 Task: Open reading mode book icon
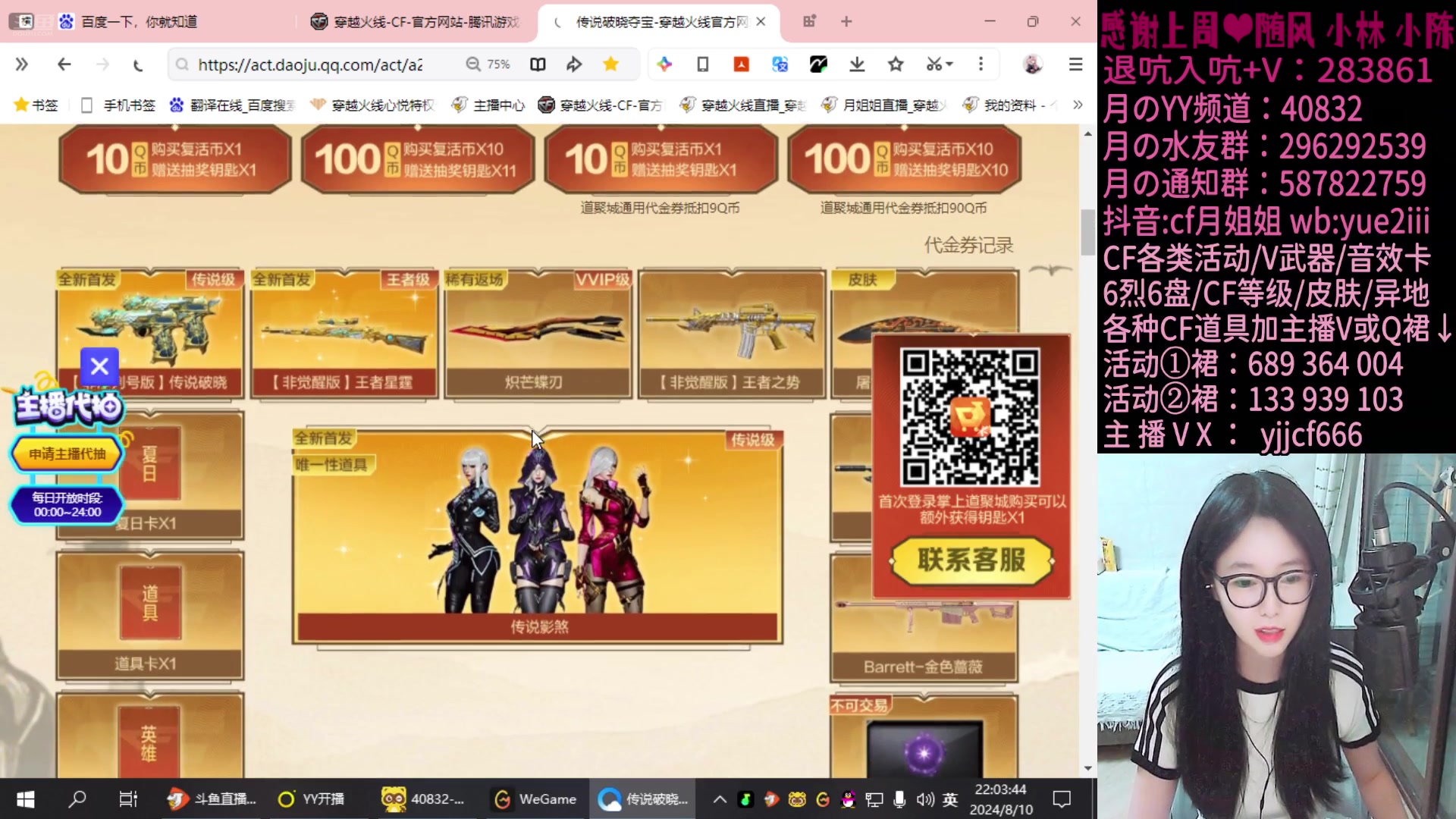coord(538,64)
